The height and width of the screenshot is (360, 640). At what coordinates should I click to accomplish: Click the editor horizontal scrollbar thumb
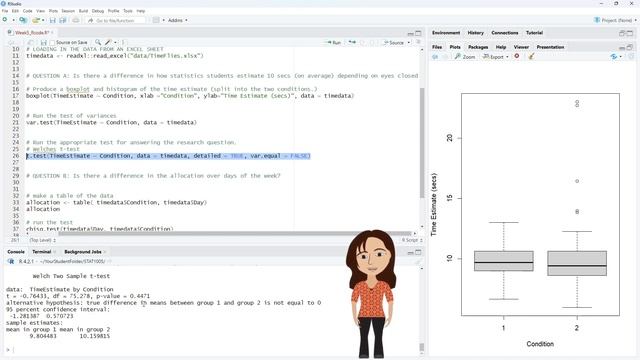click(x=235, y=234)
